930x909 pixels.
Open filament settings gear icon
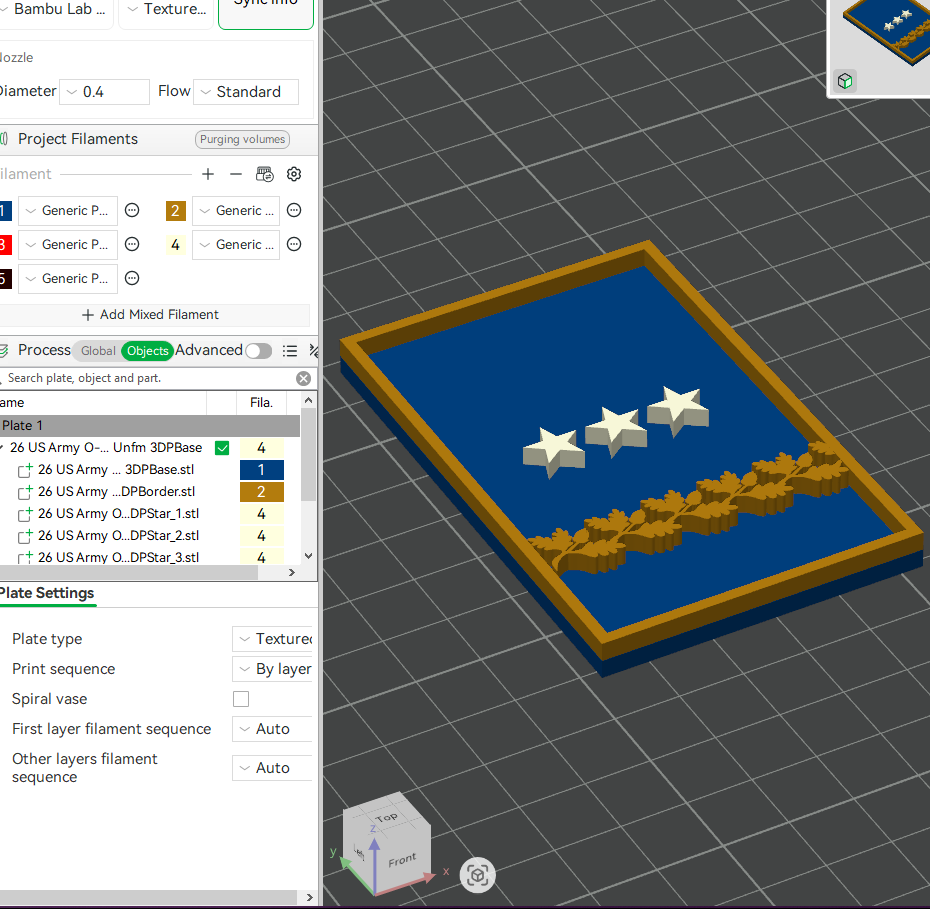(x=294, y=174)
